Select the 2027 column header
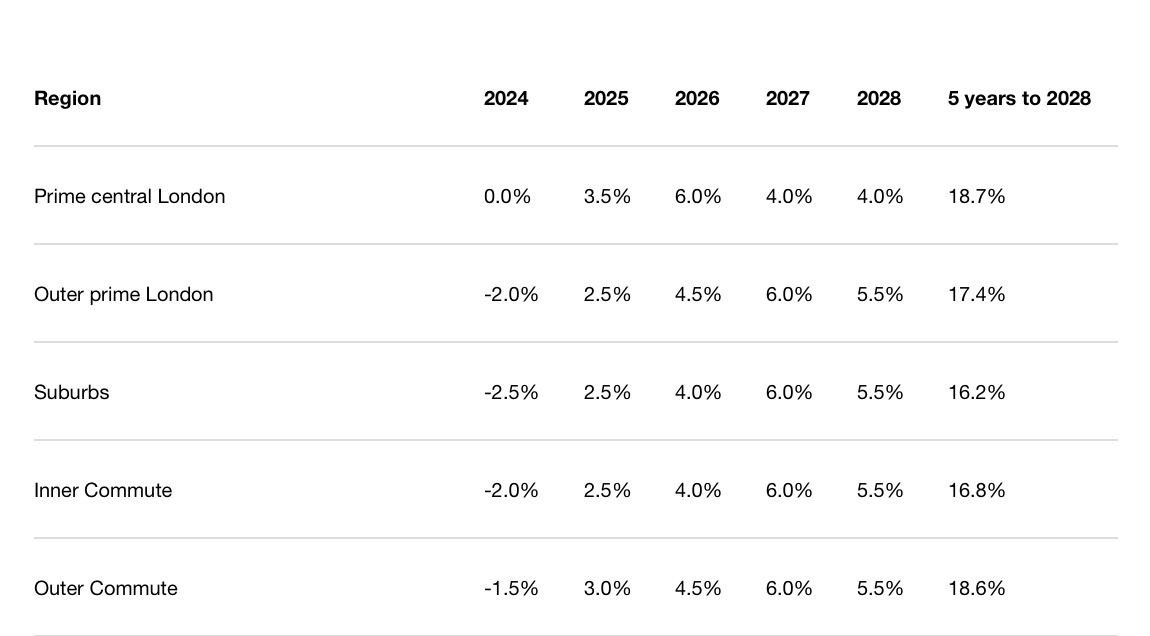 coord(788,98)
